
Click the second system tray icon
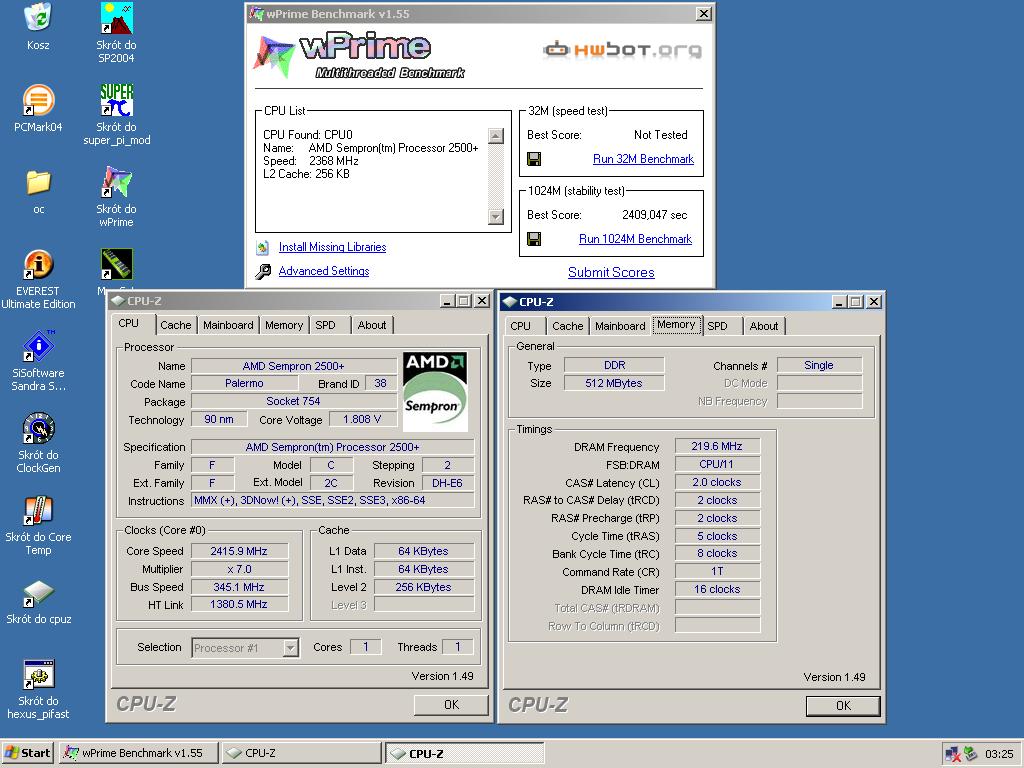coord(972,754)
